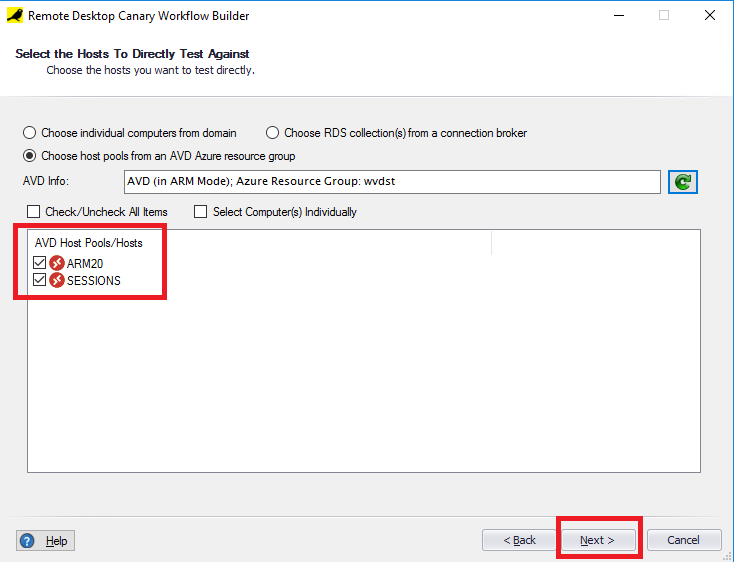Cancel the workflow builder wizard
The width and height of the screenshot is (734, 562).
(684, 540)
